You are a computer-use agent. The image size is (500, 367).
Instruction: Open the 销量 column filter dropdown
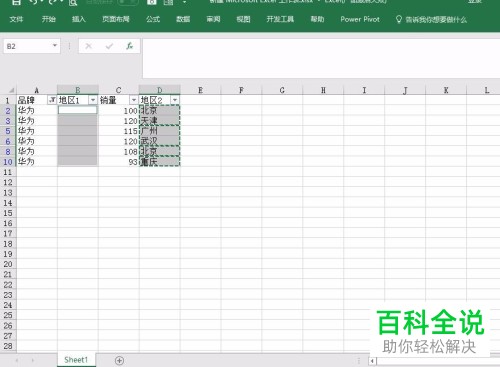[134, 100]
